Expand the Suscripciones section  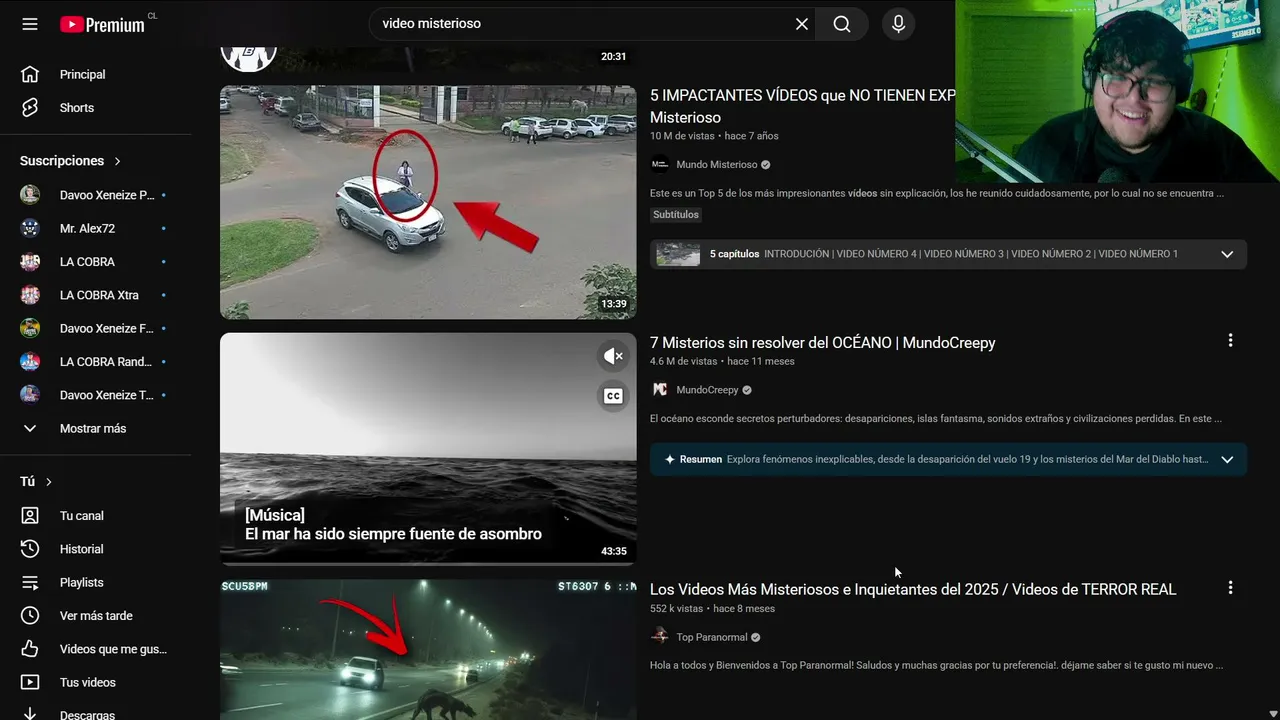(x=71, y=161)
